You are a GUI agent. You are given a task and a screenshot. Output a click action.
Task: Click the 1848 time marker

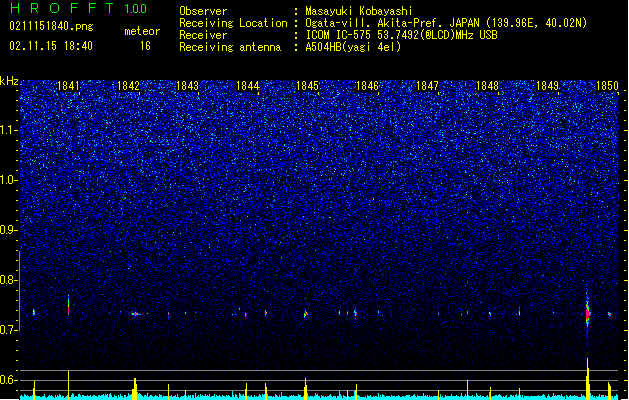click(x=487, y=86)
